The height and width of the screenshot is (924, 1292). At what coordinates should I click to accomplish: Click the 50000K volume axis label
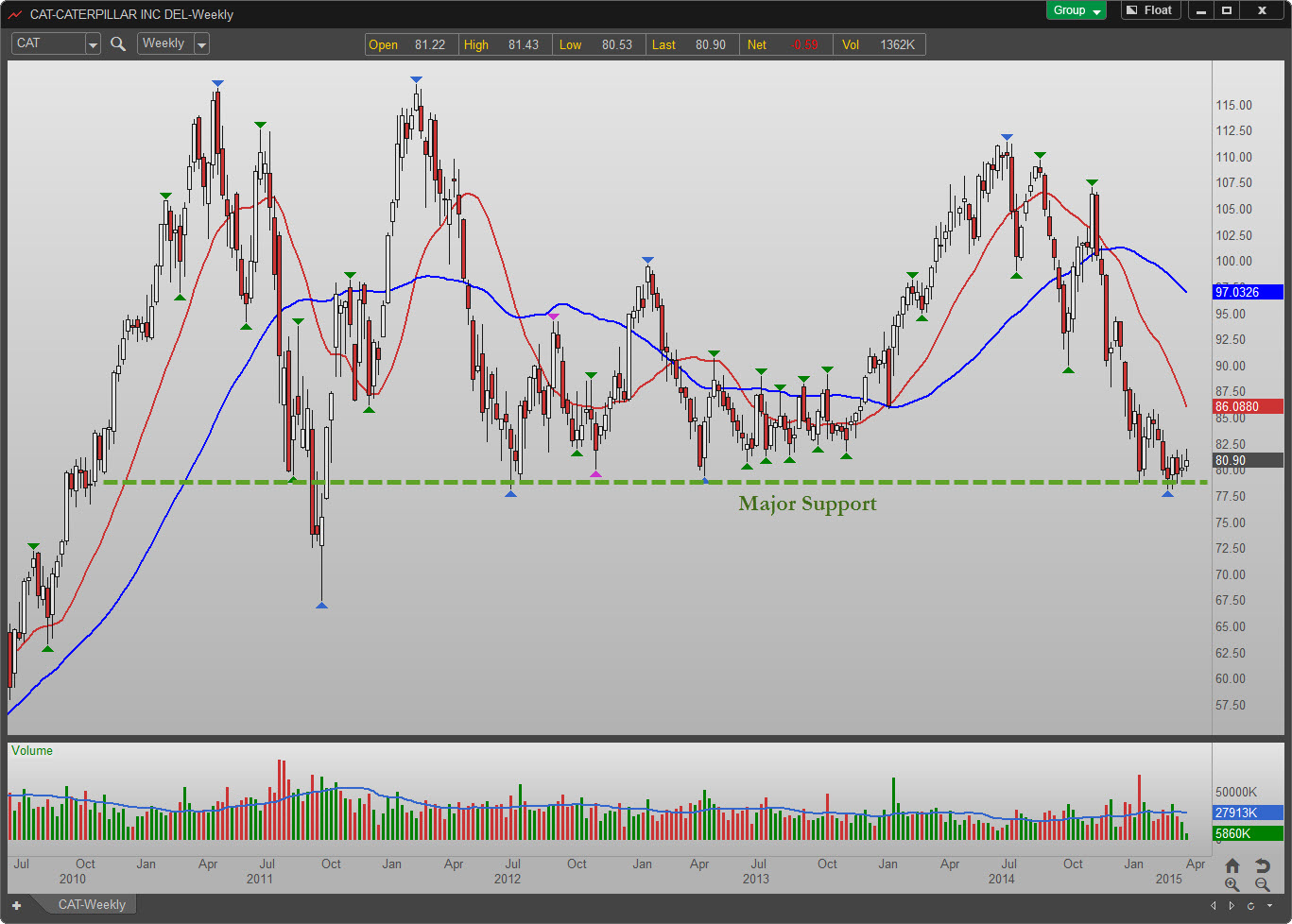click(1236, 792)
